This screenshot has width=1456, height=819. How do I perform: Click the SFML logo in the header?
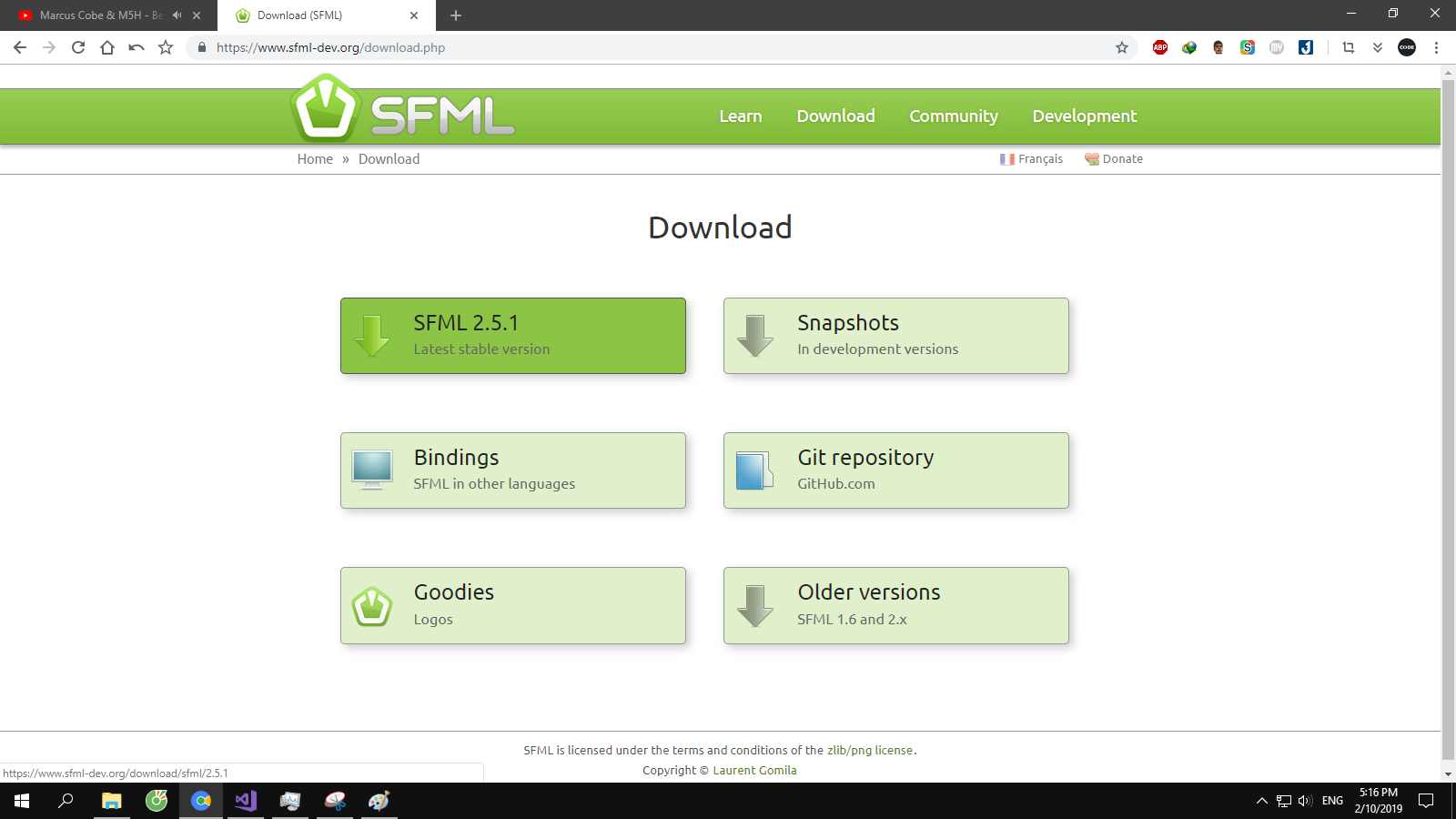[x=403, y=109]
